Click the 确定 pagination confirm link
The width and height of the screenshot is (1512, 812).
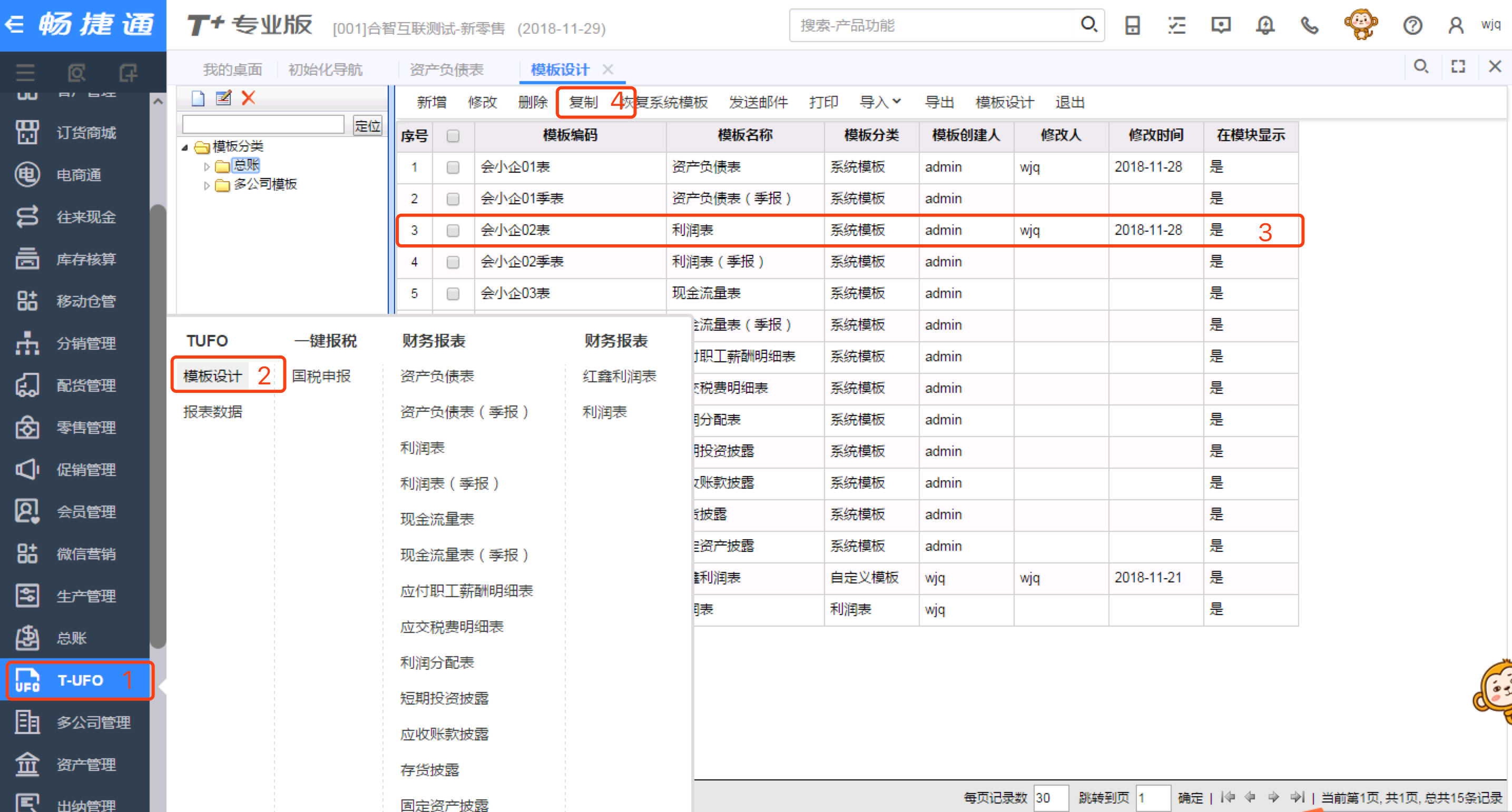(1190, 797)
